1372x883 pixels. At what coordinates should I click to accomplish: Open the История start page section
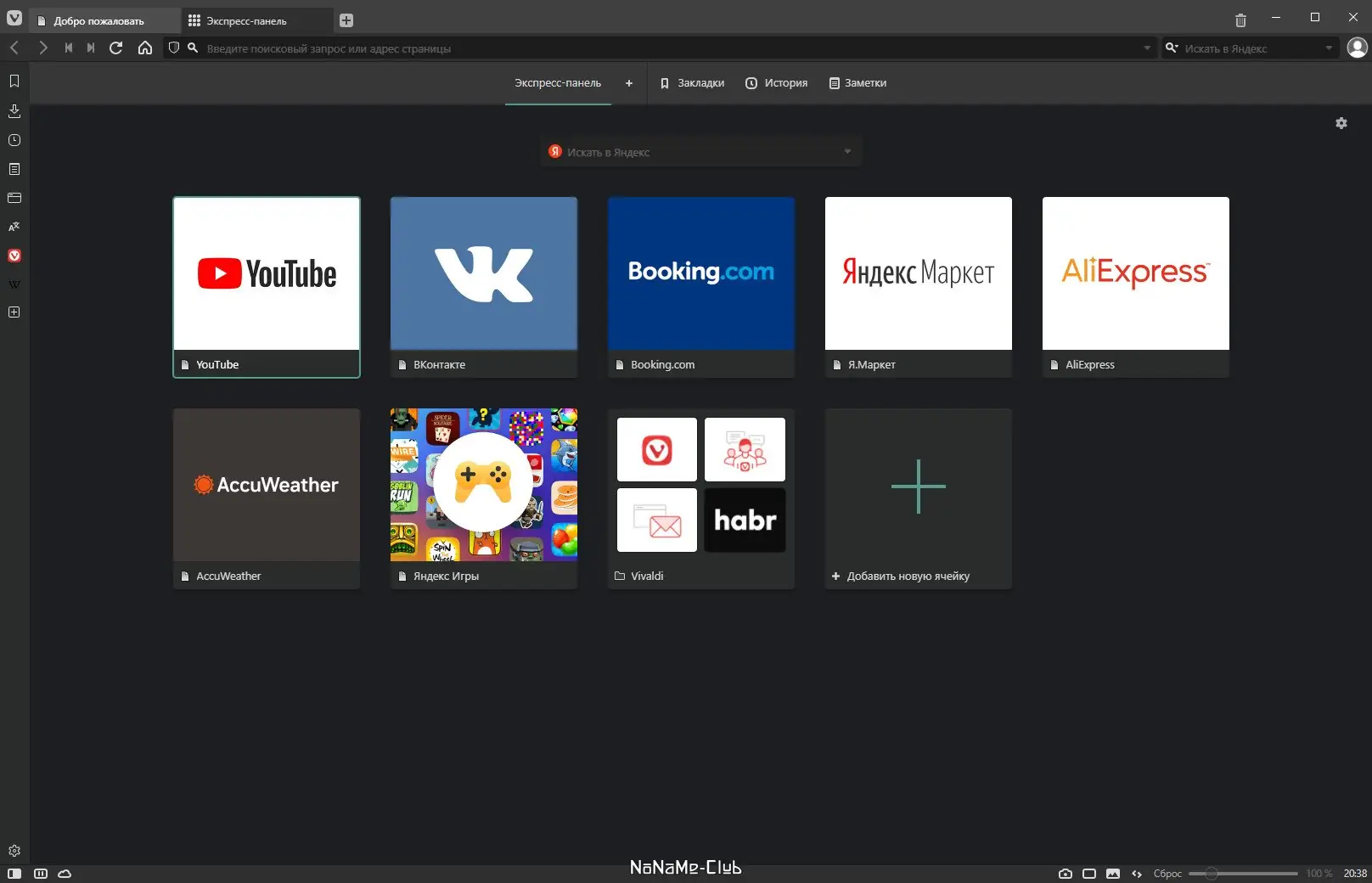(x=777, y=83)
